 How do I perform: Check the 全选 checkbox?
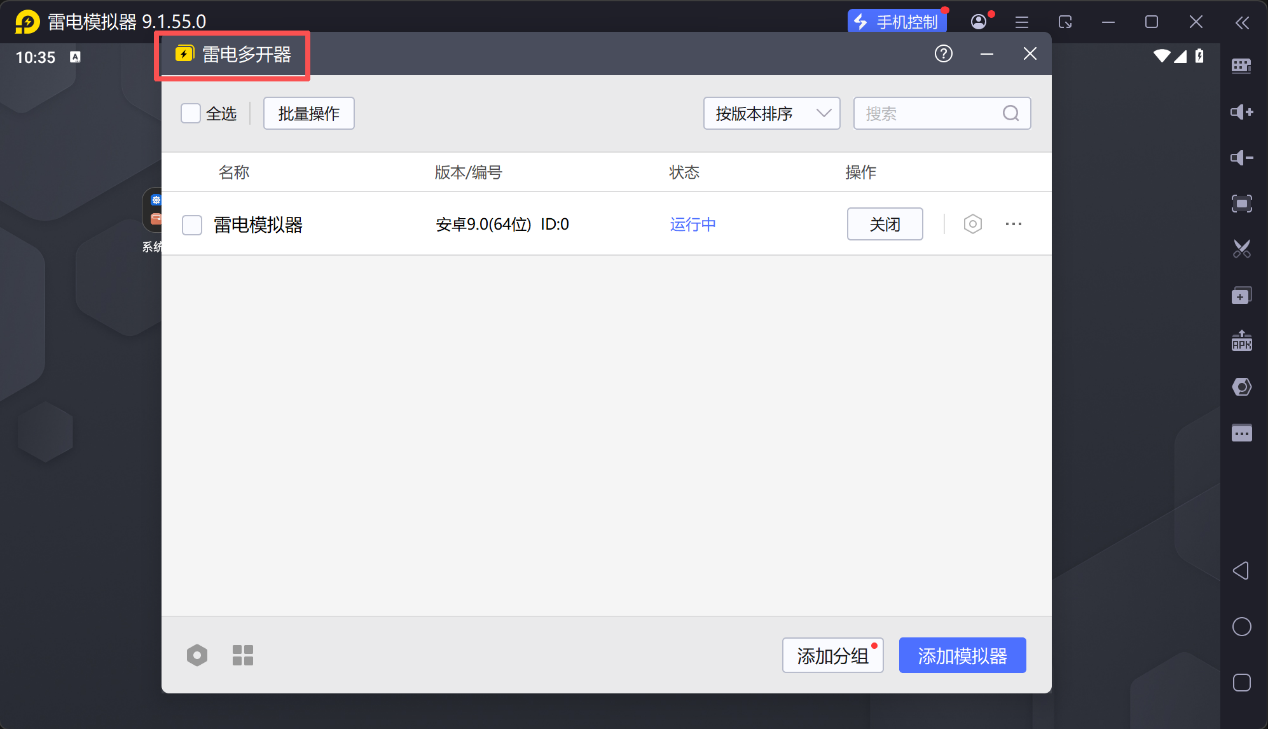tap(191, 113)
